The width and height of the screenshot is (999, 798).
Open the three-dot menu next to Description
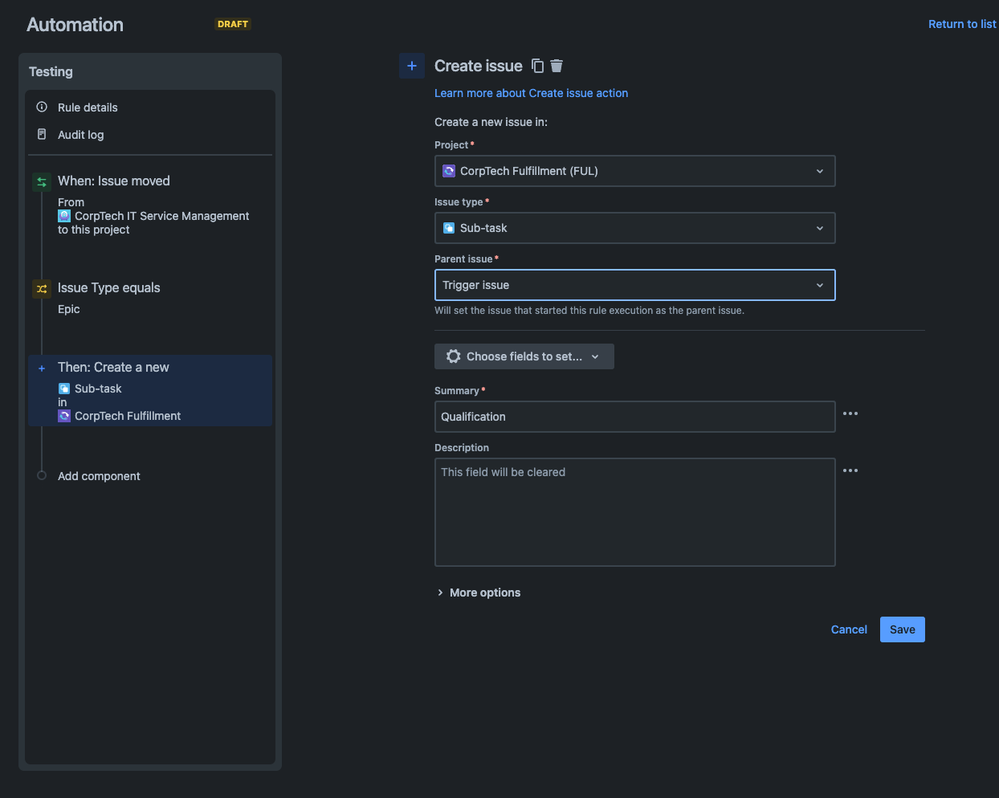[x=850, y=471]
